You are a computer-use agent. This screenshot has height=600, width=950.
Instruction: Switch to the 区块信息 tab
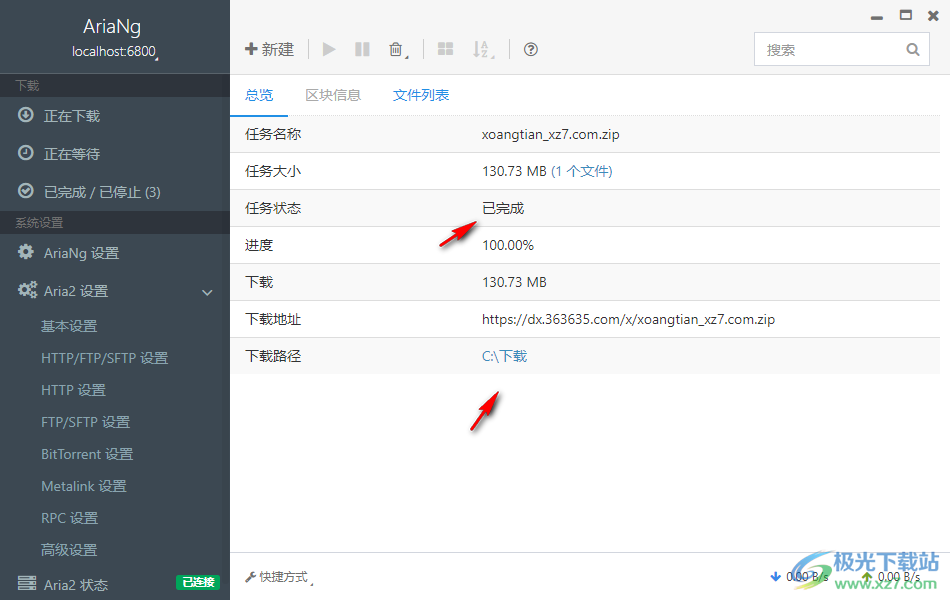(333, 95)
